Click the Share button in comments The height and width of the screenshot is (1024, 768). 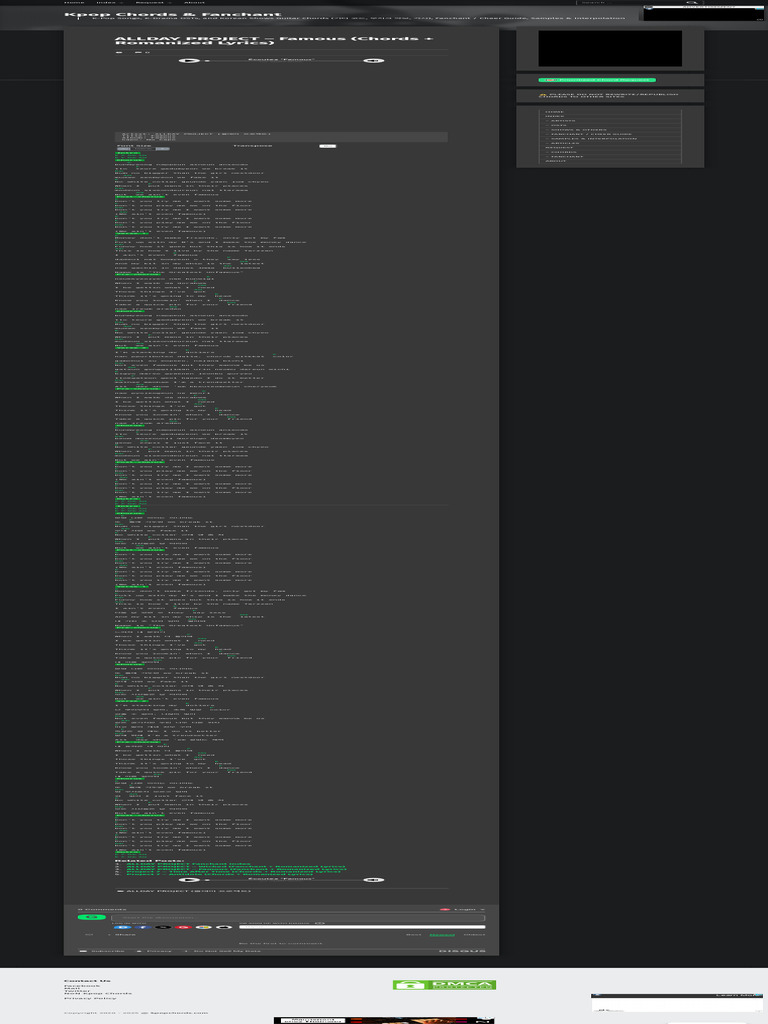tap(123, 935)
